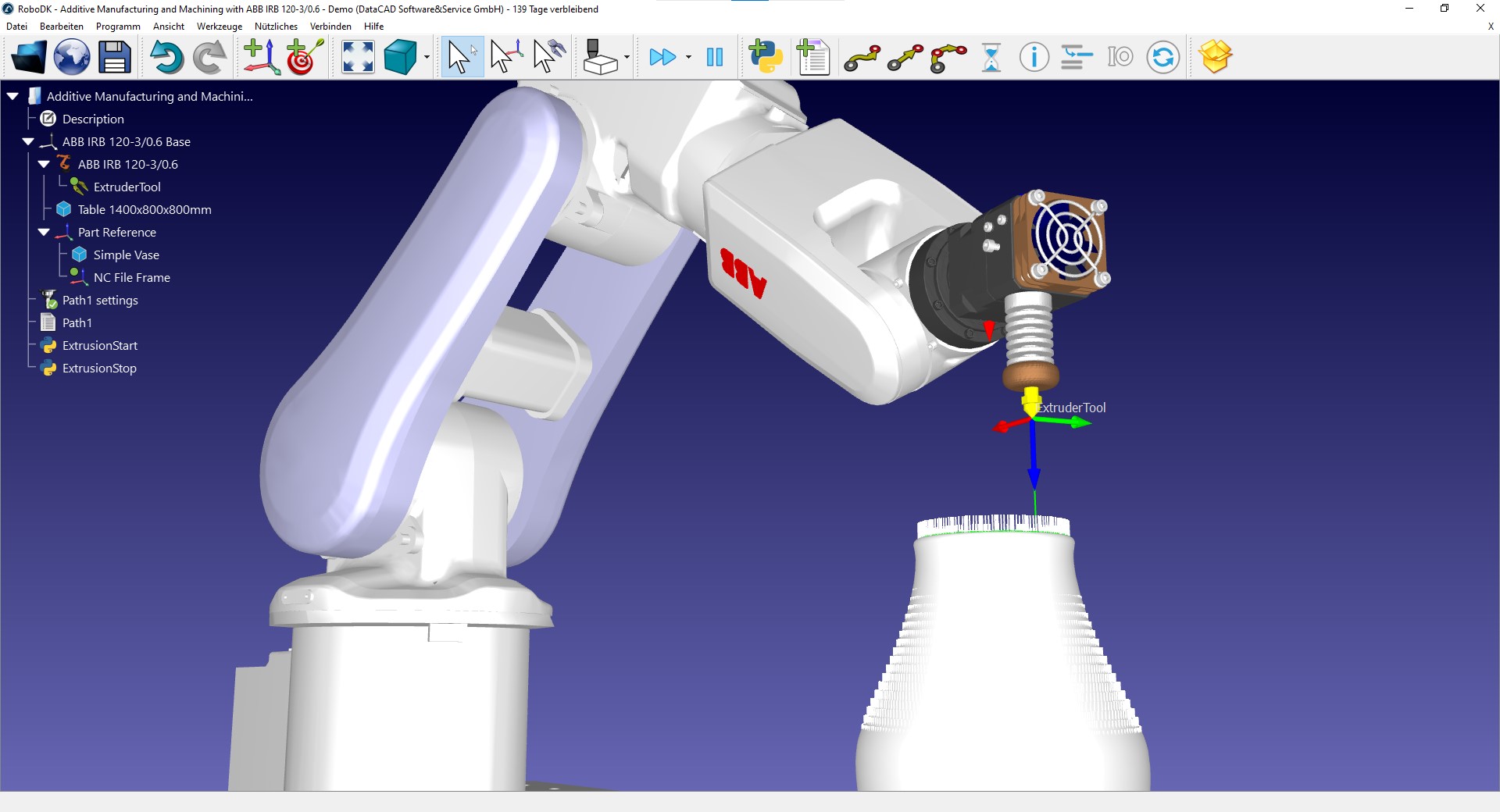This screenshot has height=812, width=1500.
Task: Click the speed lines instruction icon
Action: [x=1077, y=57]
